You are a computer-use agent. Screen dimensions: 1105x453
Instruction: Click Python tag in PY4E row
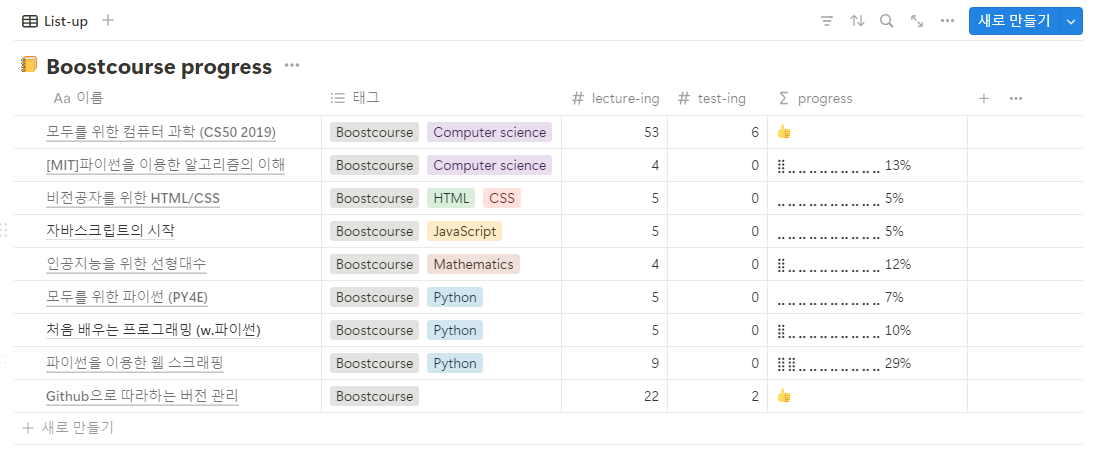pos(455,297)
